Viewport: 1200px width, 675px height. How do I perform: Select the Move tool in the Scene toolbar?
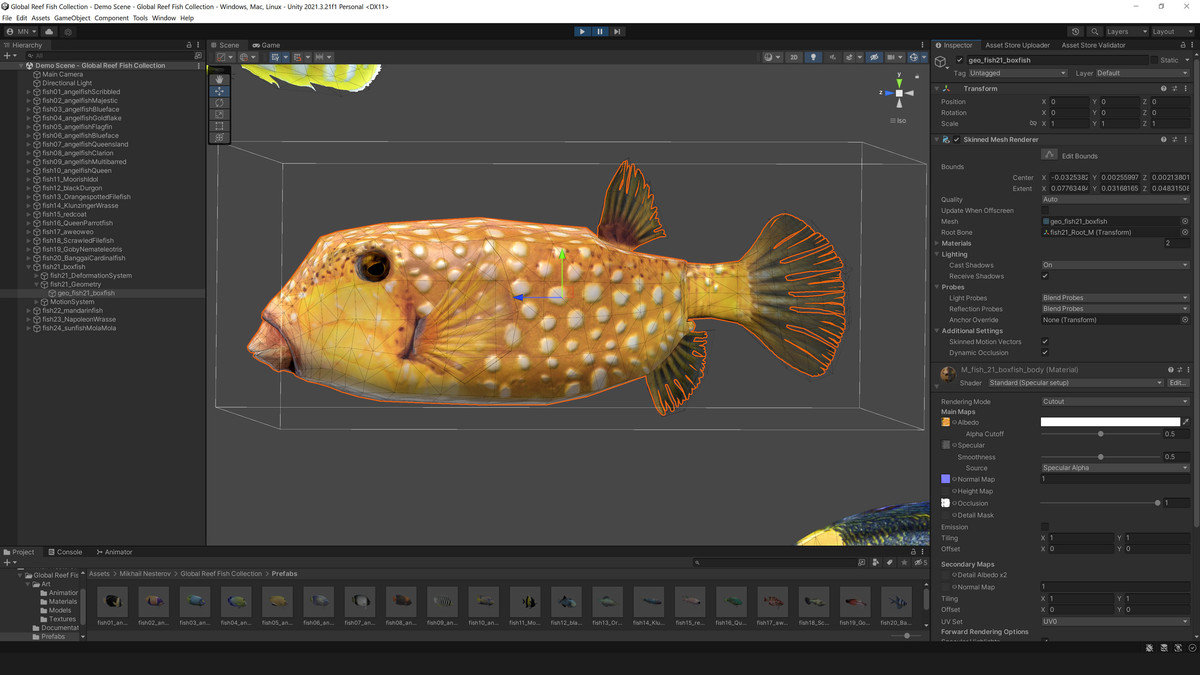tap(219, 92)
